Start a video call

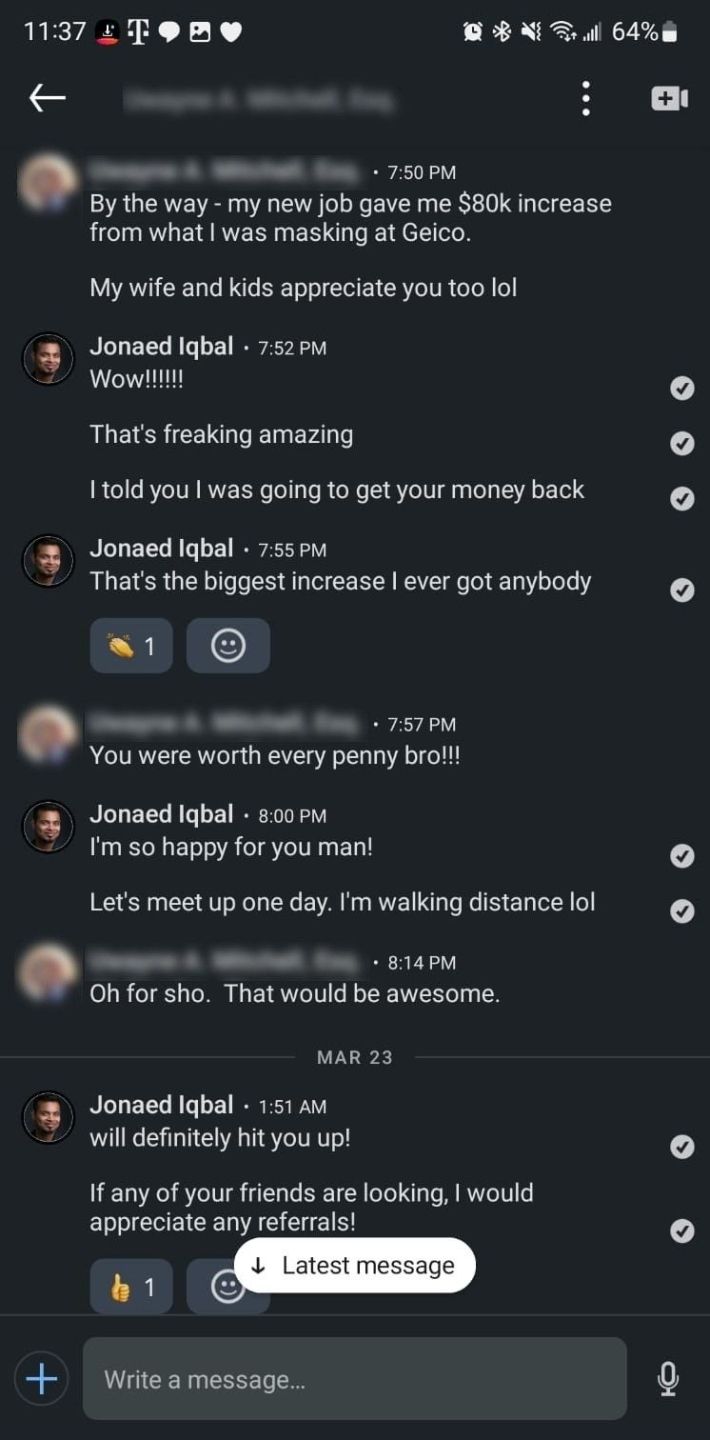pos(669,98)
